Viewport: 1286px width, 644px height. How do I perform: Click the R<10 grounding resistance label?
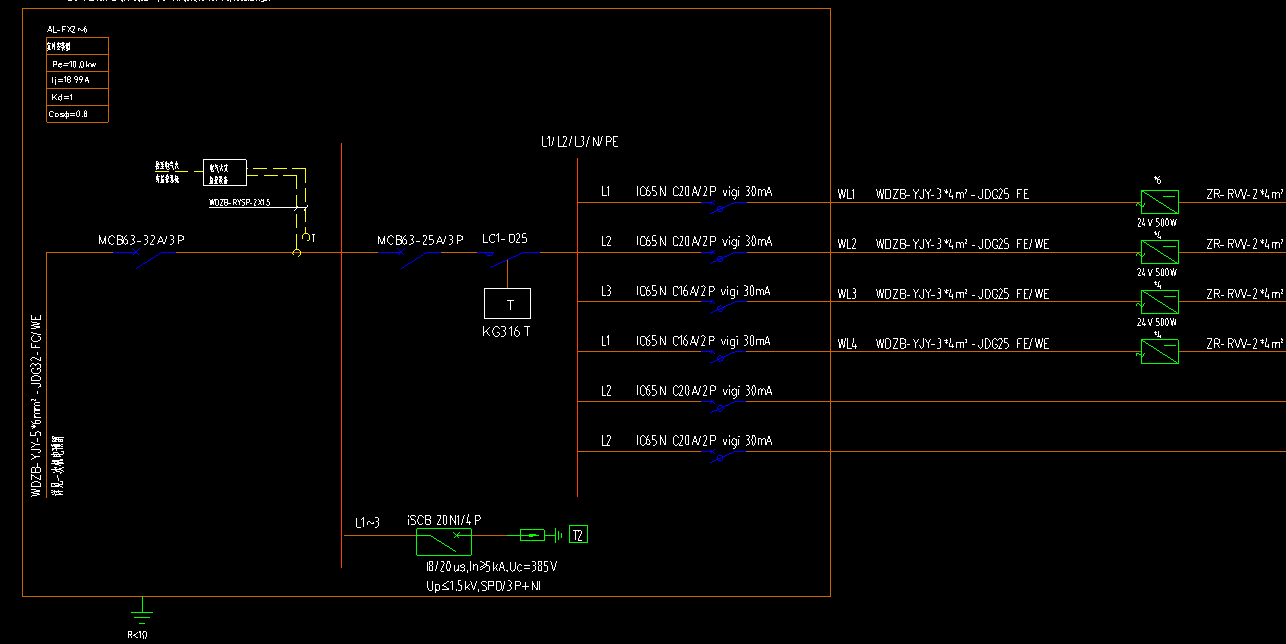(136, 634)
